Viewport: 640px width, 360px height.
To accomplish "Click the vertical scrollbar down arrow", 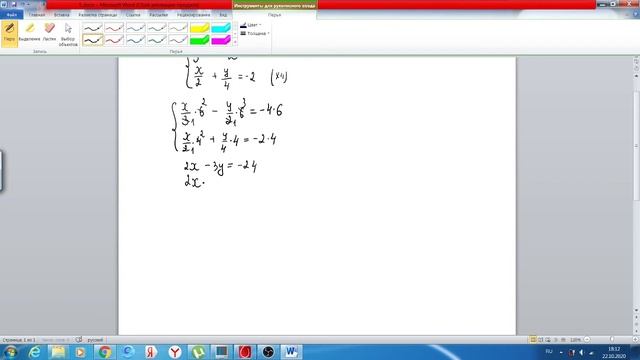I will point(636,311).
